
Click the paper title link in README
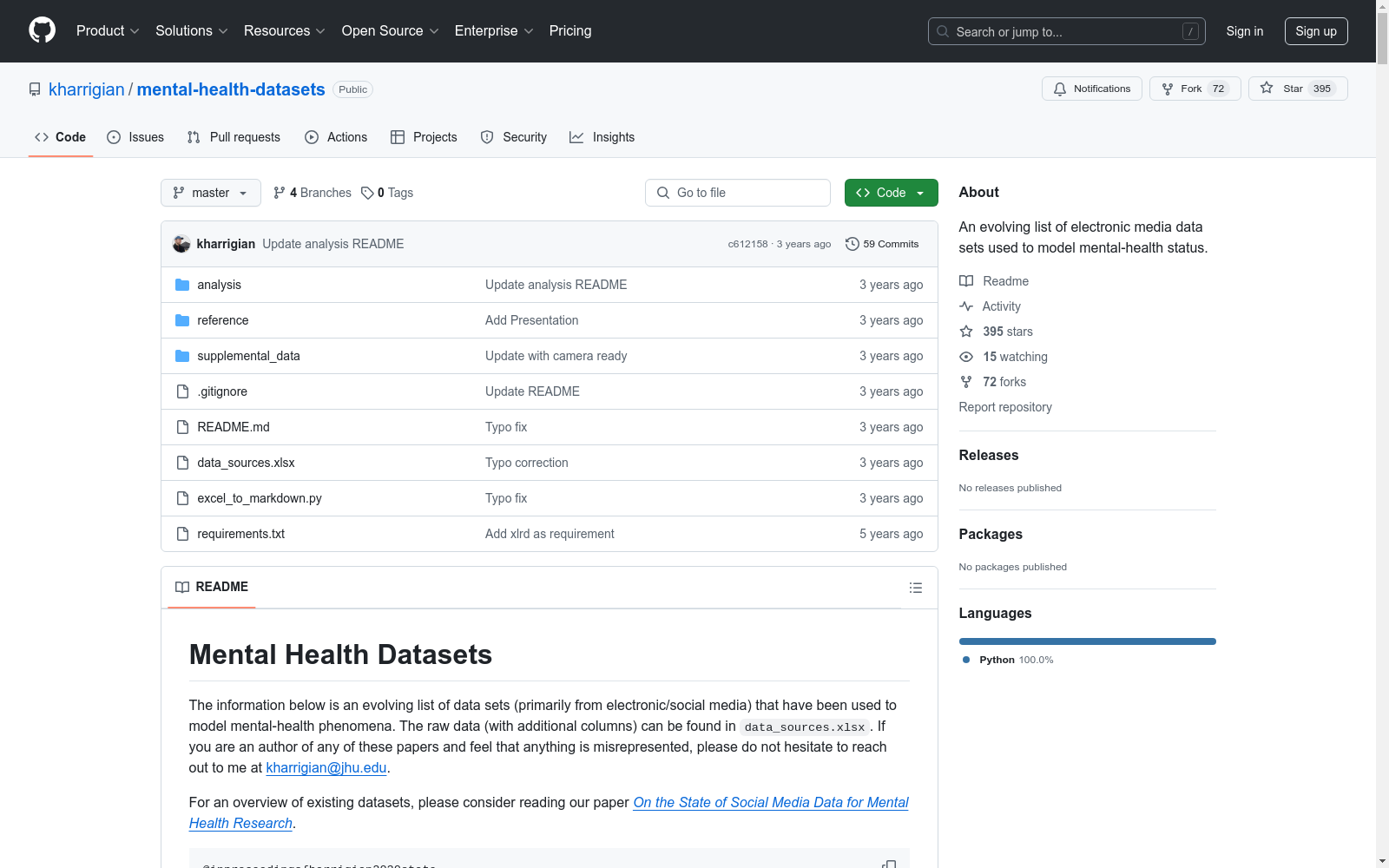(x=549, y=813)
